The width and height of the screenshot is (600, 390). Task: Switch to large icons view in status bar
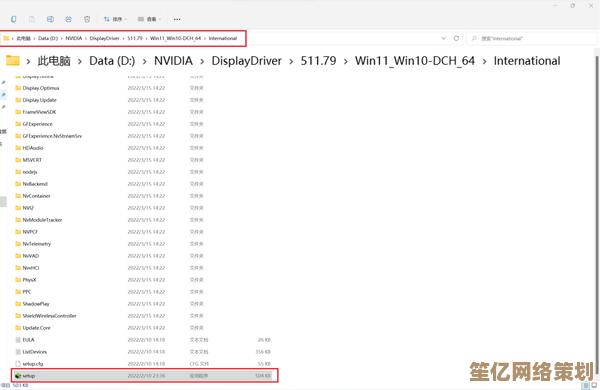[594, 385]
